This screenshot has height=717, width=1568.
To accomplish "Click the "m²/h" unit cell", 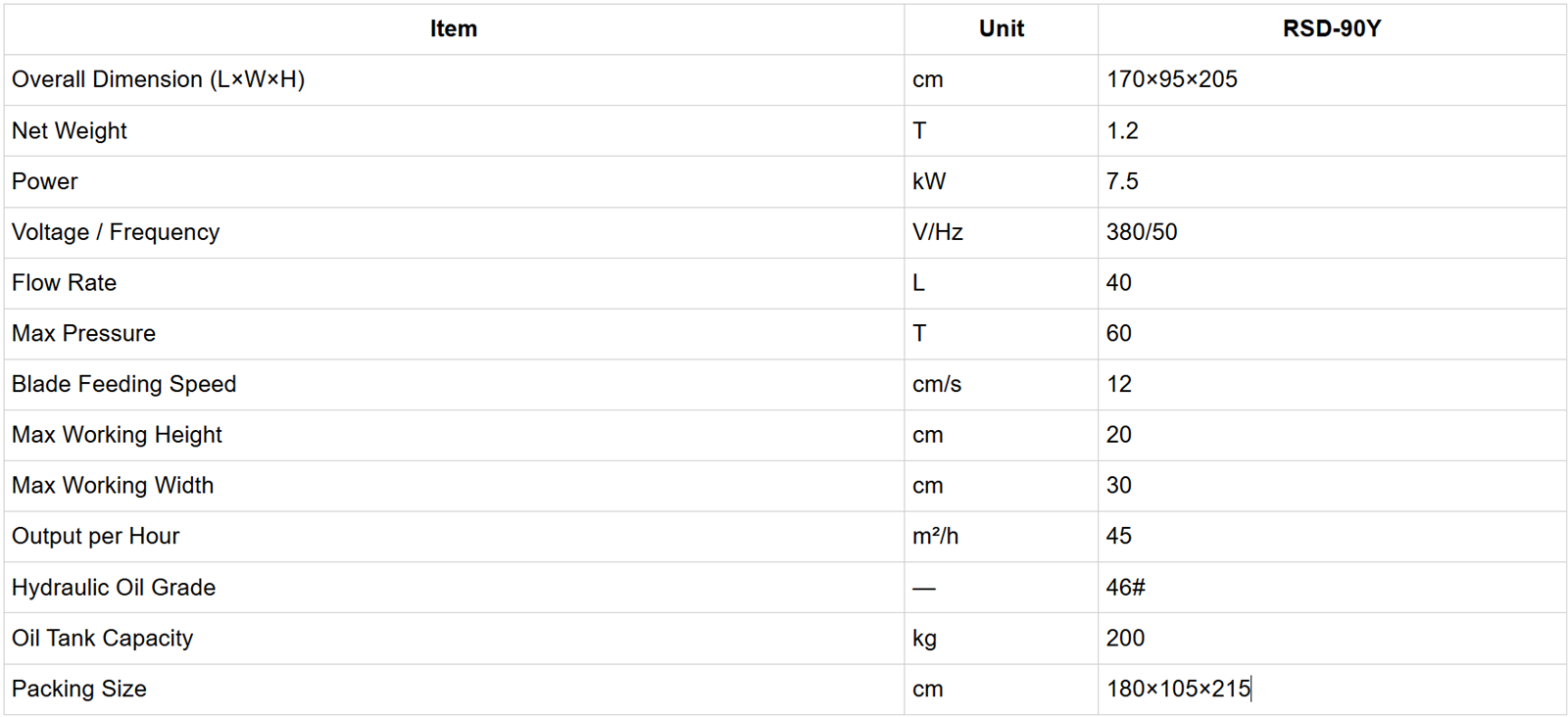I will 936,537.
